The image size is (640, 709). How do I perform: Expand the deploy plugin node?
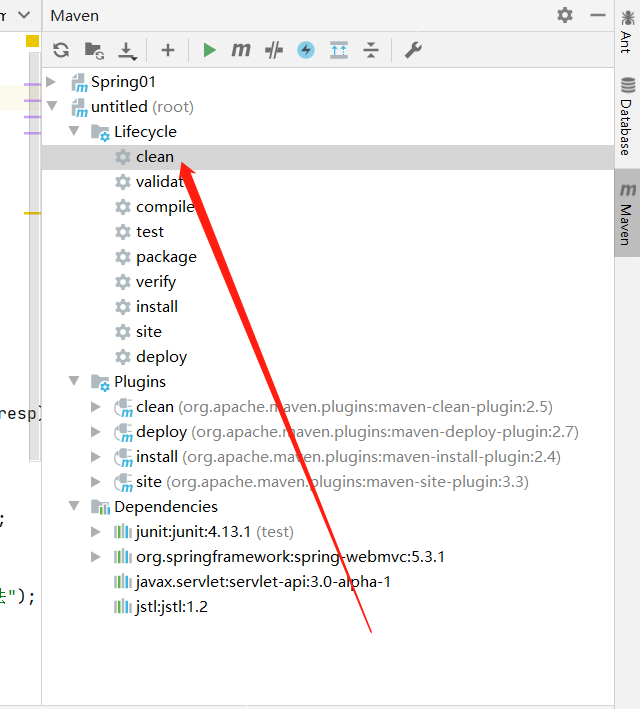pos(95,432)
